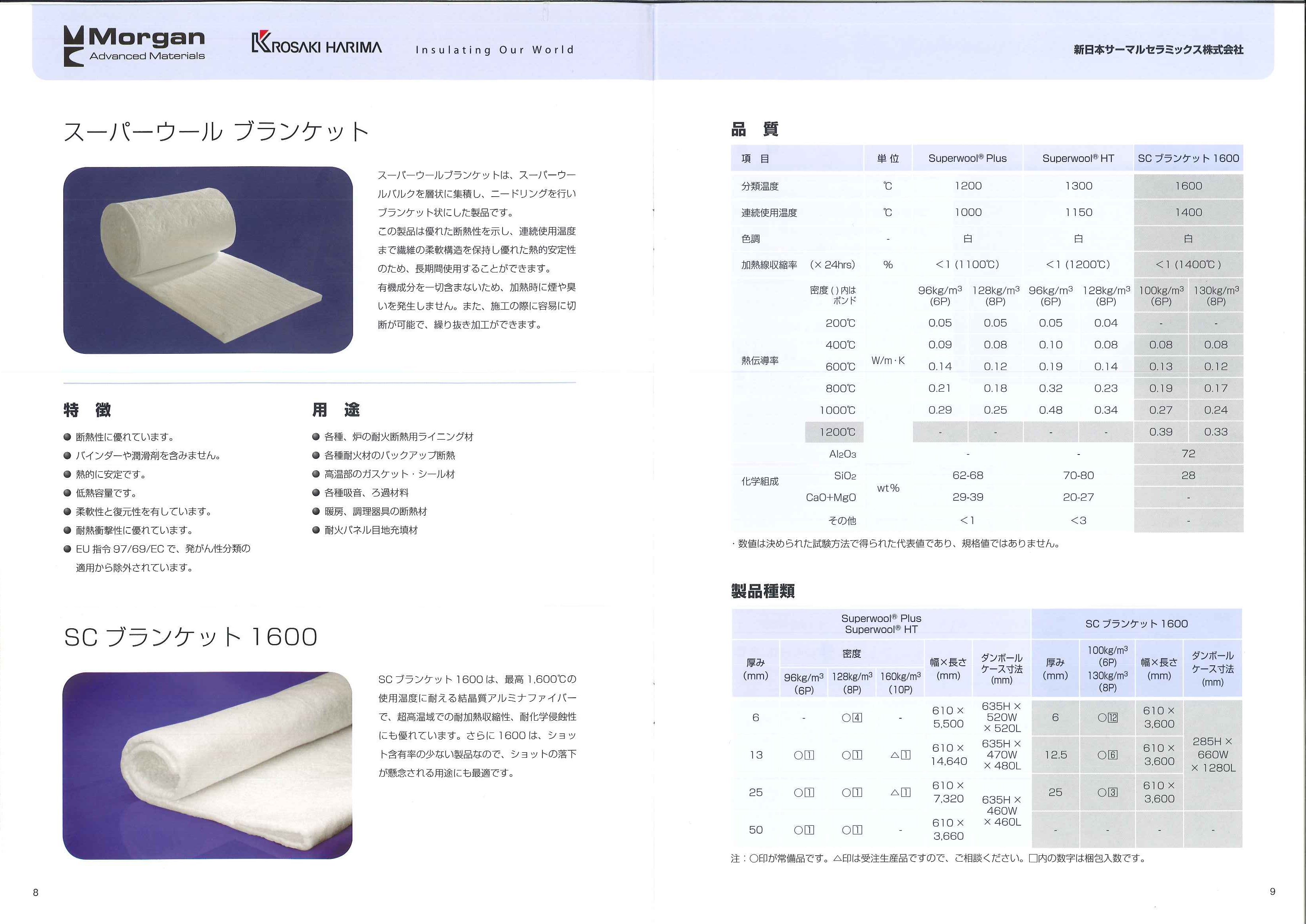This screenshot has height=924, width=1306.
Task: Click the continuous use value 1150
Action: (x=1079, y=212)
